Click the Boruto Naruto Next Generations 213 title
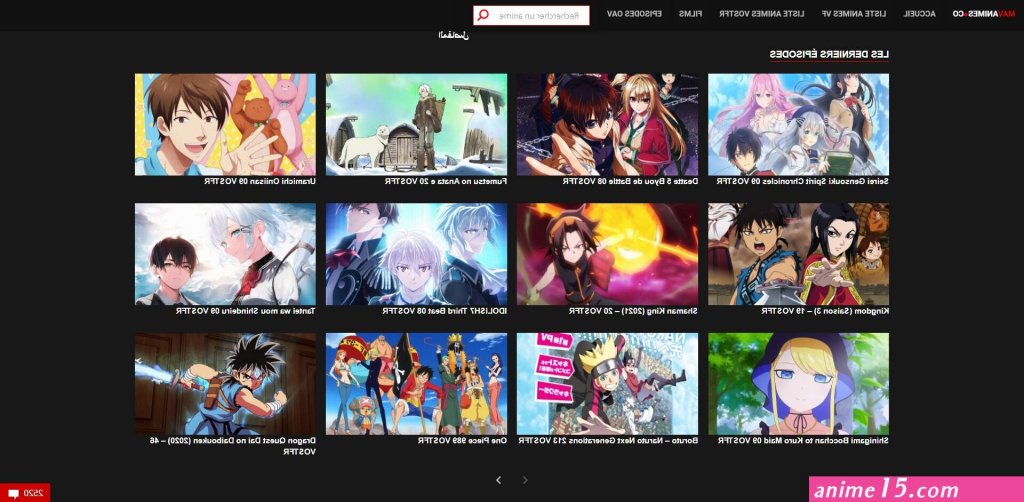The image size is (1024, 502). point(608,441)
